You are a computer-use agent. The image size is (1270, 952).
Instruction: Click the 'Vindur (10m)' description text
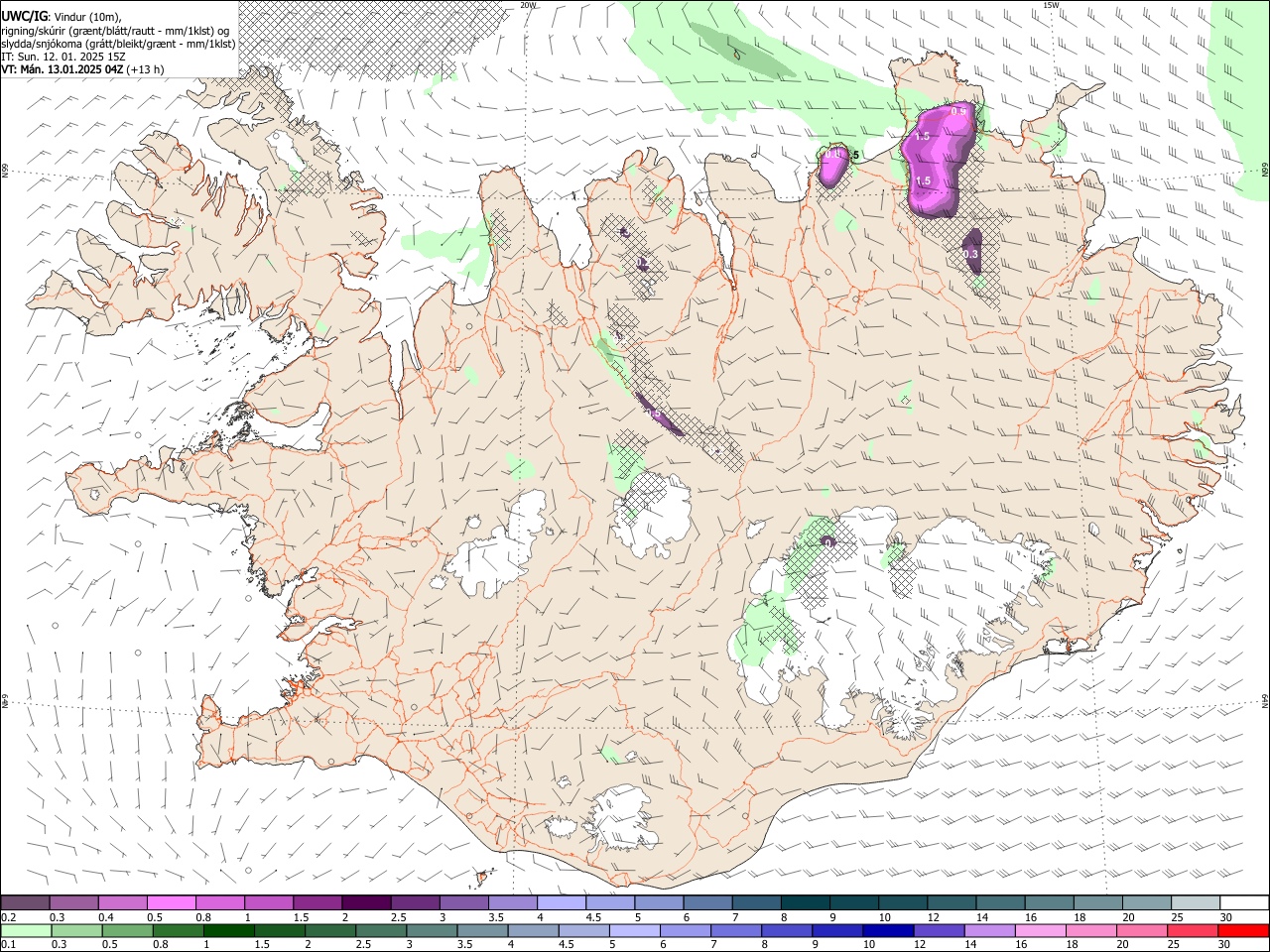(x=86, y=16)
